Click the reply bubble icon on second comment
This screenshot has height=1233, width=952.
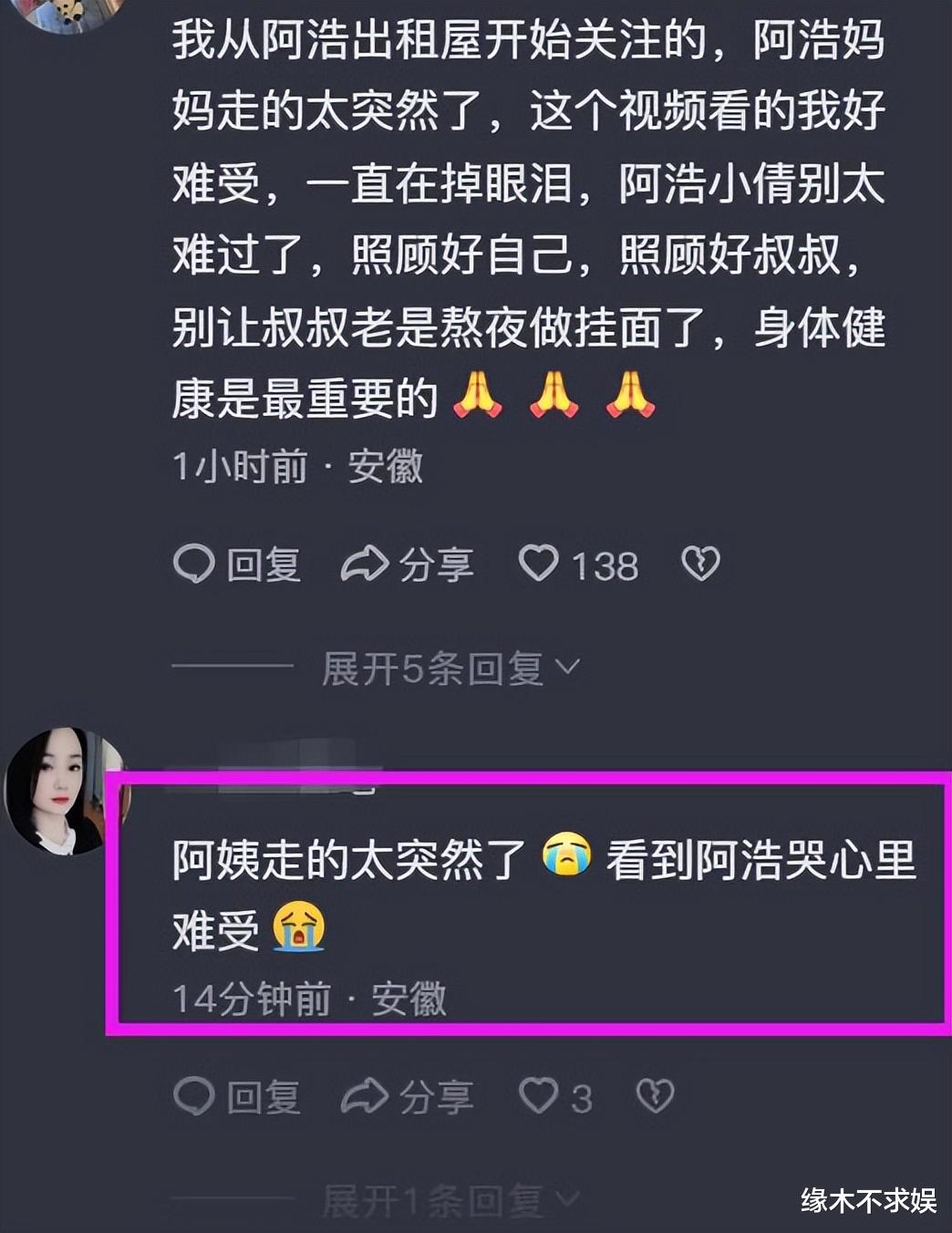pos(193,1096)
